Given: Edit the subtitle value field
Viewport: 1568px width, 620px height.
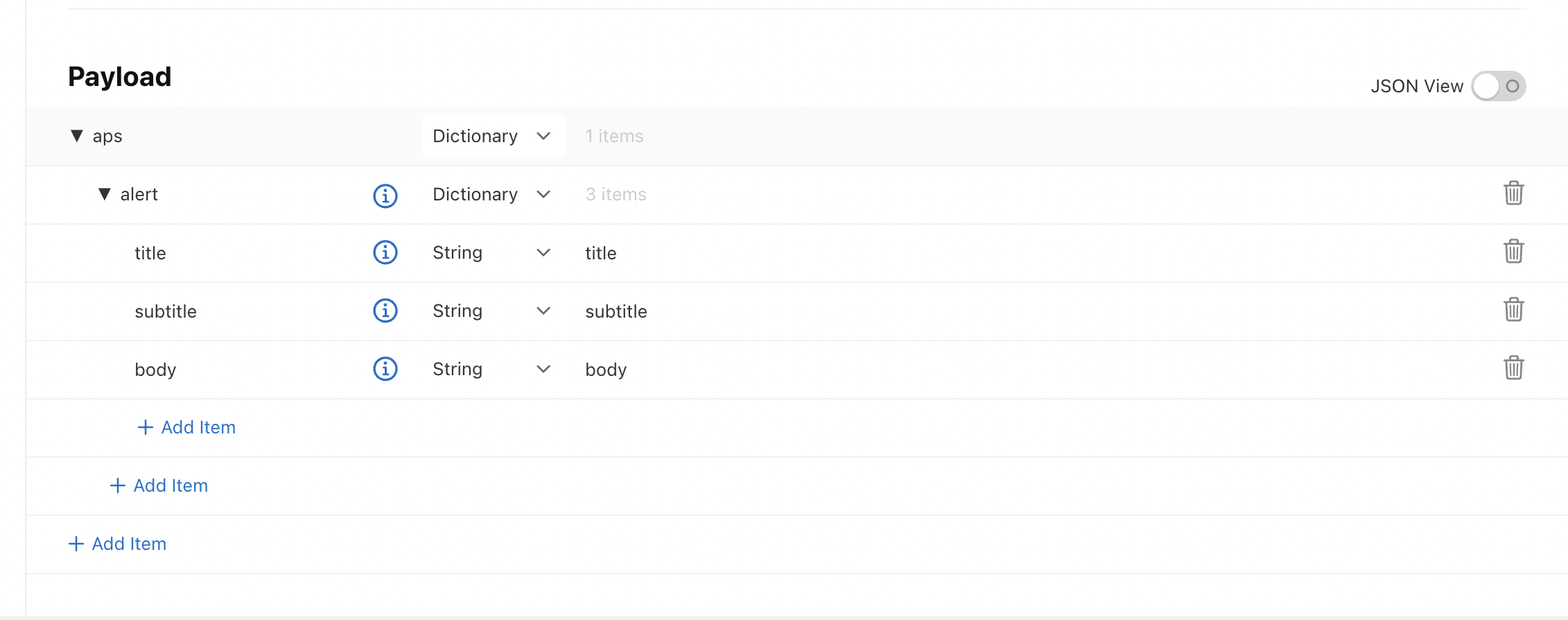Looking at the screenshot, I should tap(1033, 311).
